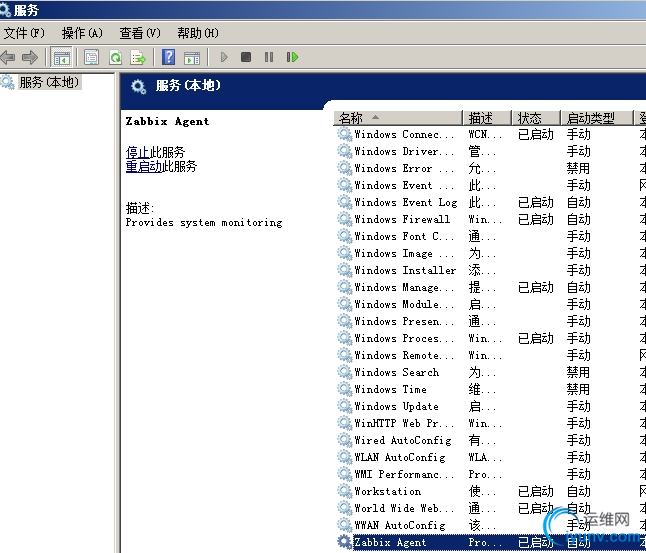The image size is (646, 553).
Task: Toggle the show/hide action pane icon
Action: (192, 57)
